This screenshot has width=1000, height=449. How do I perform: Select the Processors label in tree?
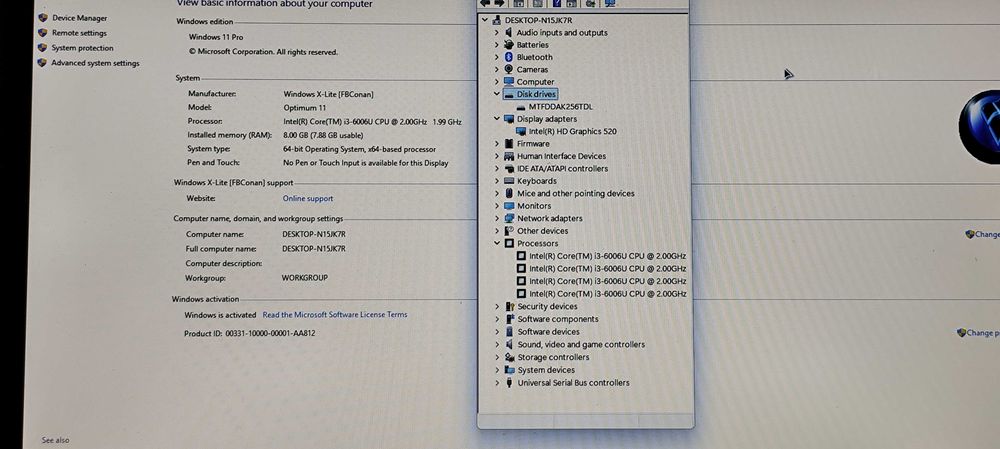point(538,244)
